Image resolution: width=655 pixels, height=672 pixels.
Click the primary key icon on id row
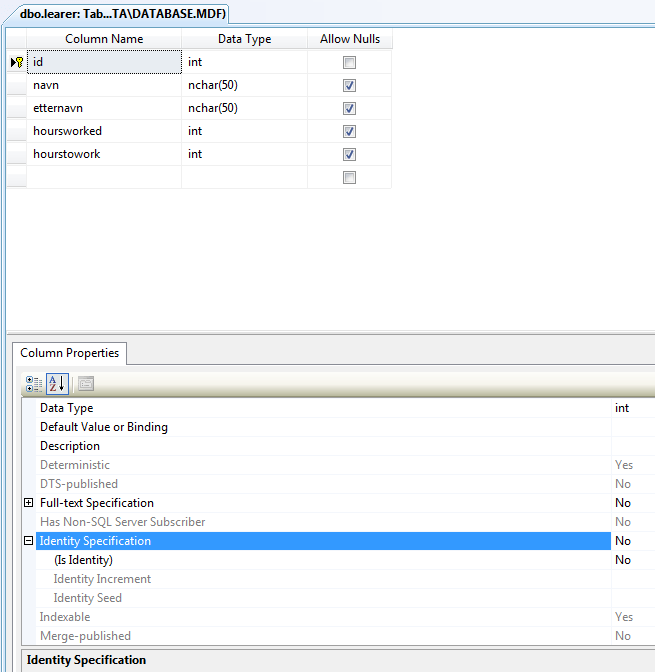click(x=17, y=63)
